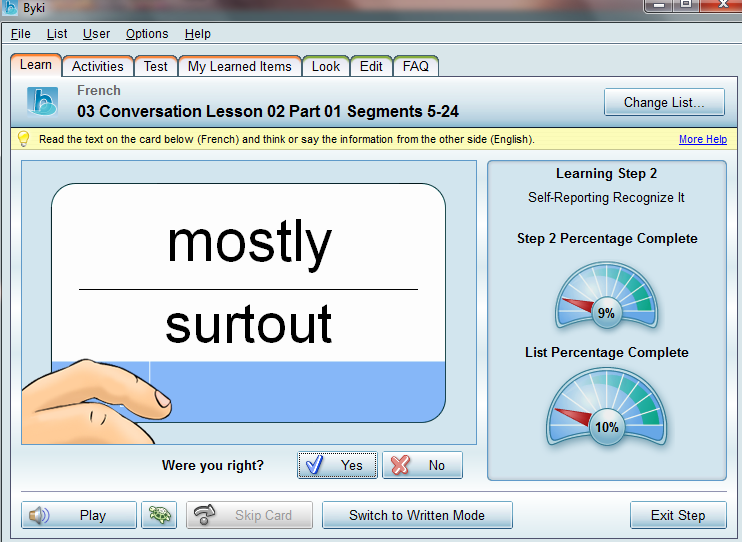742x542 pixels.
Task: Click the turtle slow-playback icon
Action: tap(159, 515)
